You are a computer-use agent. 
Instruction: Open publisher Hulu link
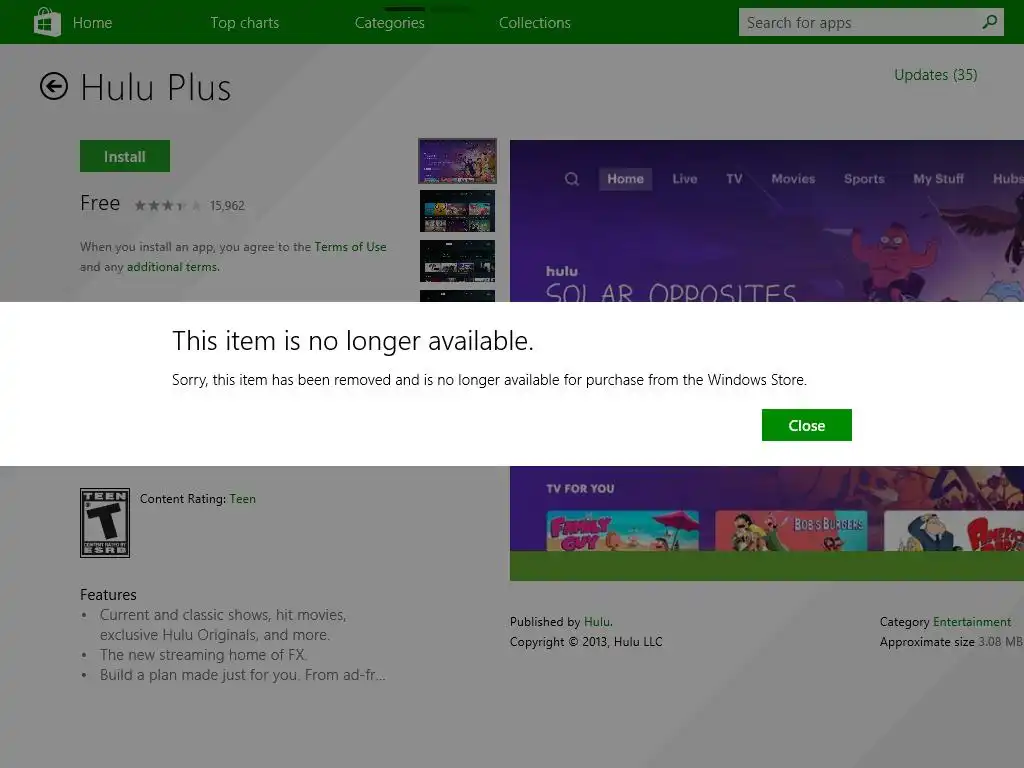tap(597, 622)
